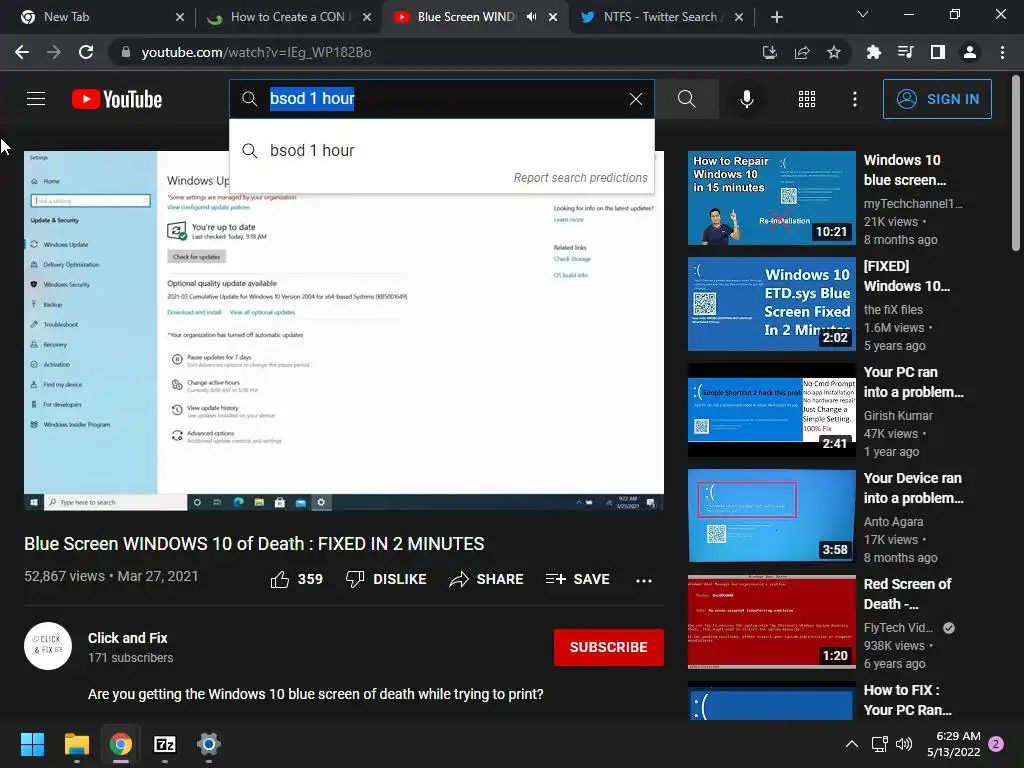Open 'Windows 10 blue screen...' video title
Screen dimensions: 1024x768
click(x=904, y=170)
